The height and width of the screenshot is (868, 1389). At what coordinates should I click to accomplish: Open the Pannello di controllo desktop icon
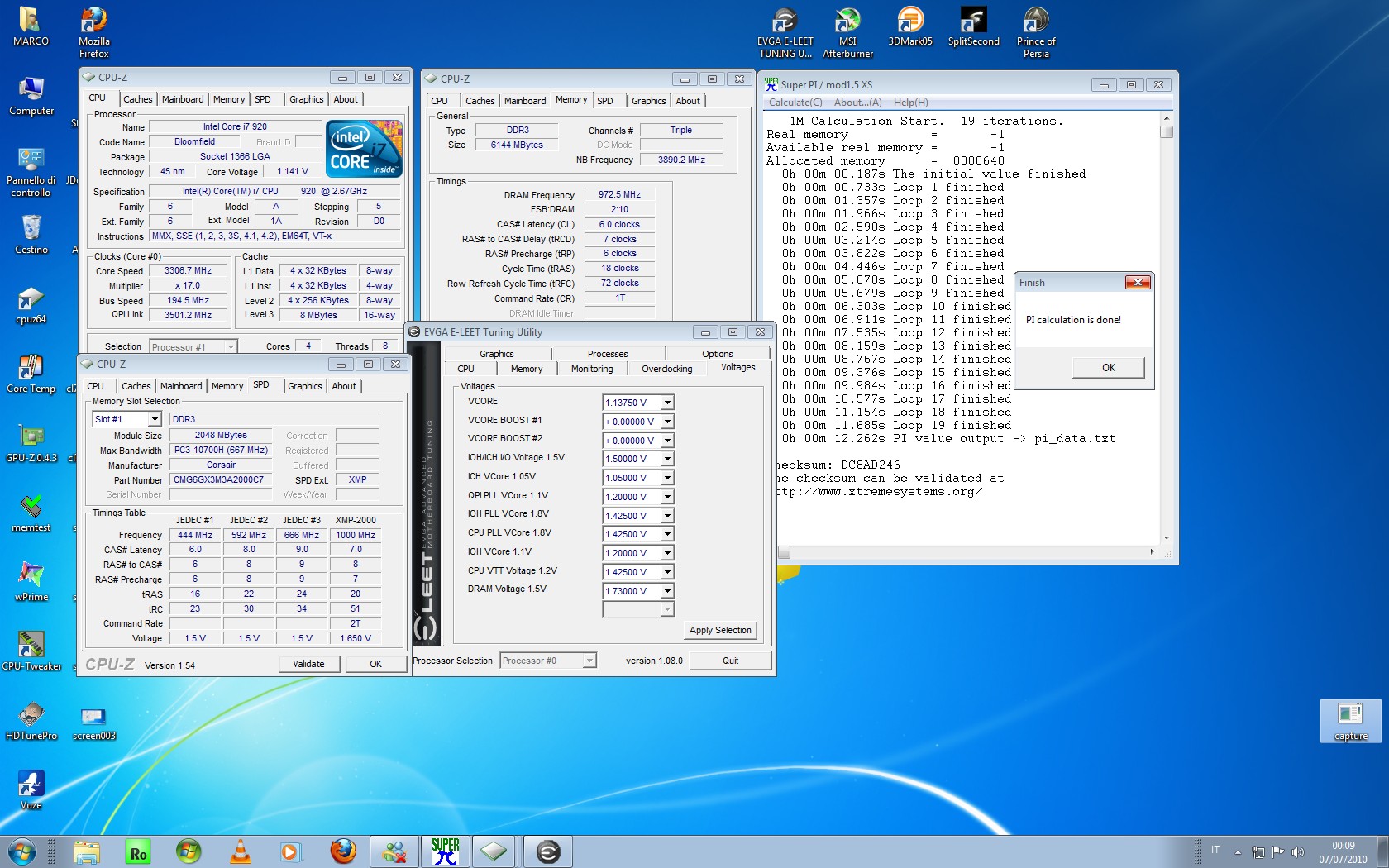coord(31,172)
